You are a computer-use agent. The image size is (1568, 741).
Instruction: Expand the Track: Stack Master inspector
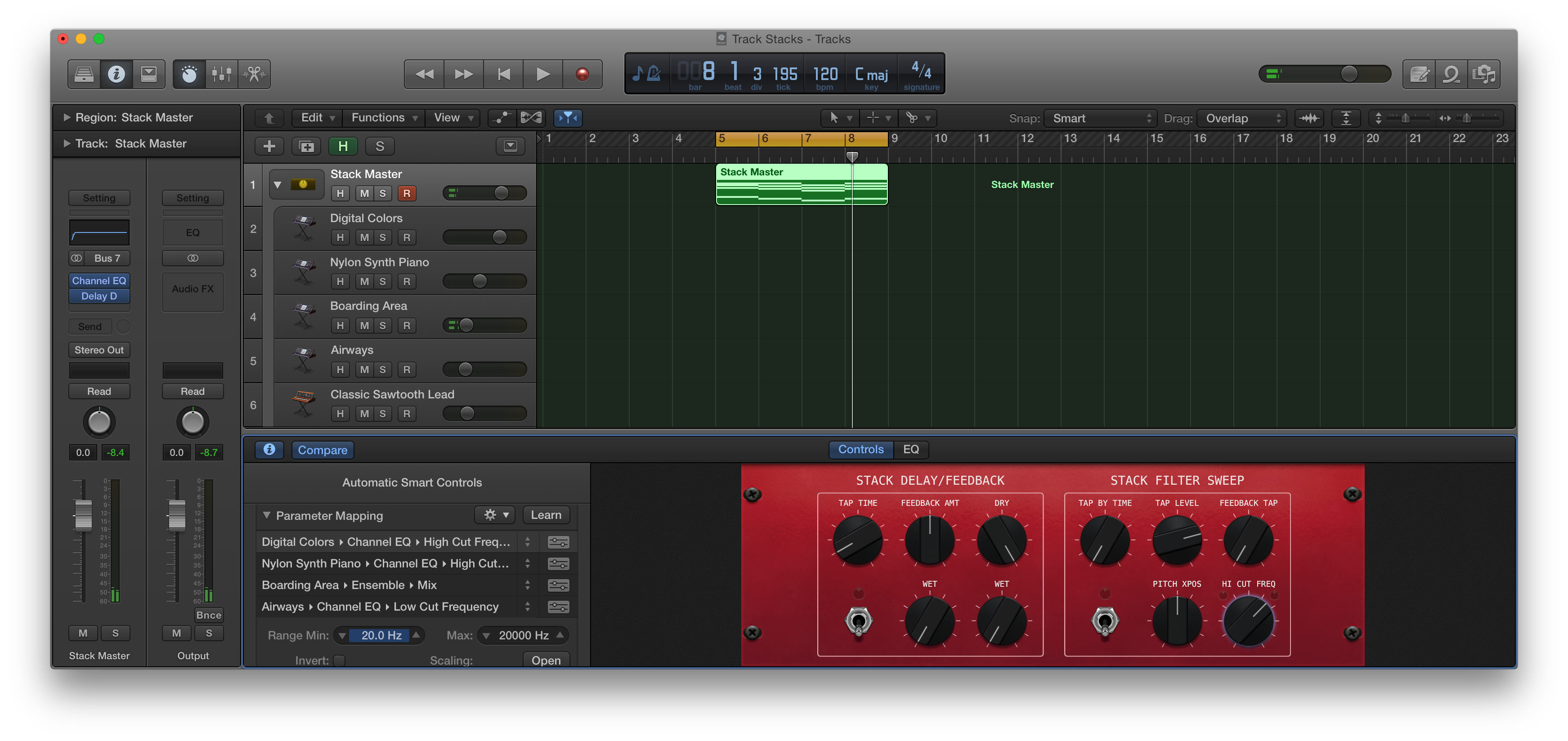click(67, 143)
